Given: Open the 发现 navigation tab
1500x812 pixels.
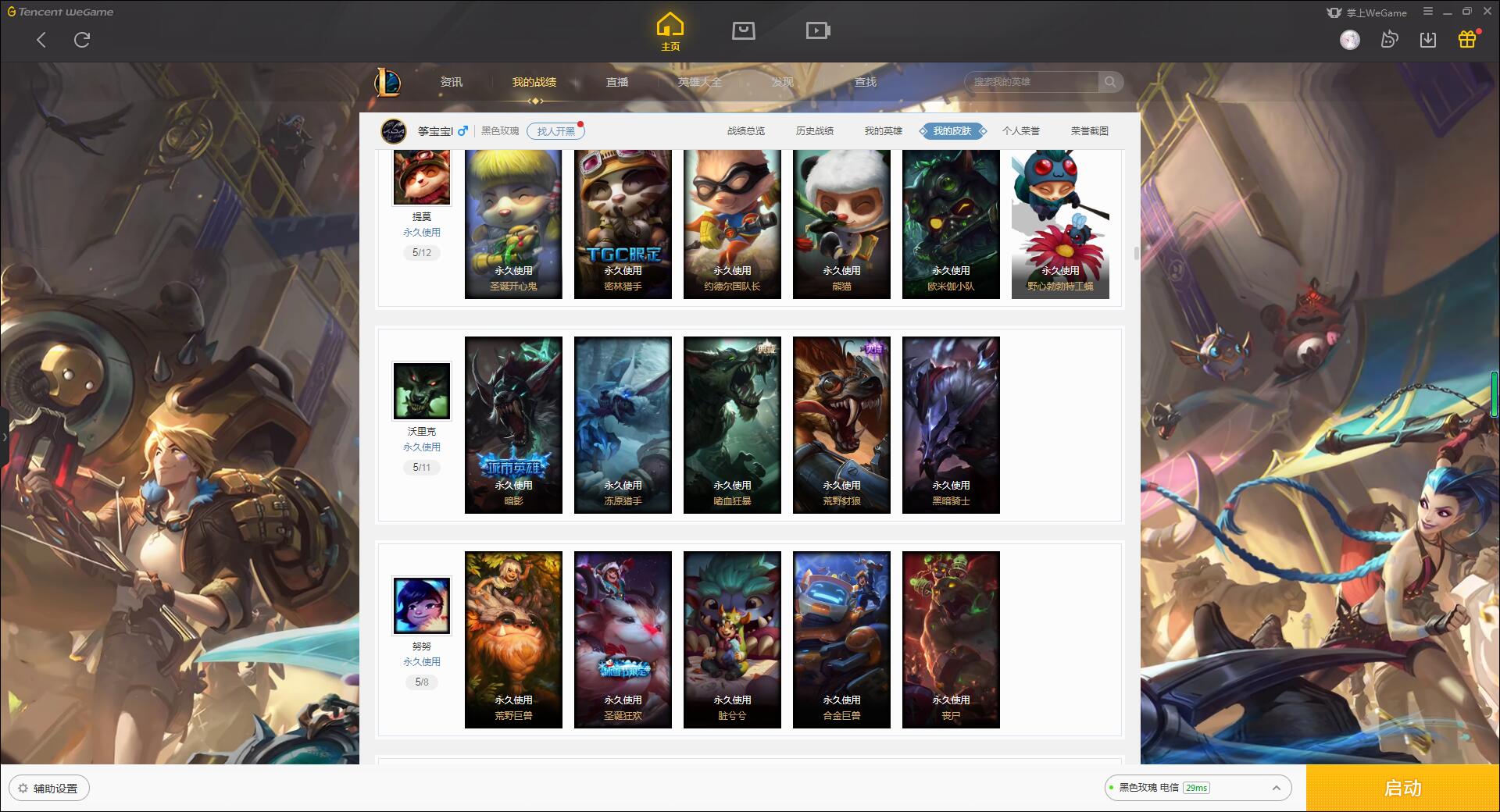Looking at the screenshot, I should tap(783, 82).
